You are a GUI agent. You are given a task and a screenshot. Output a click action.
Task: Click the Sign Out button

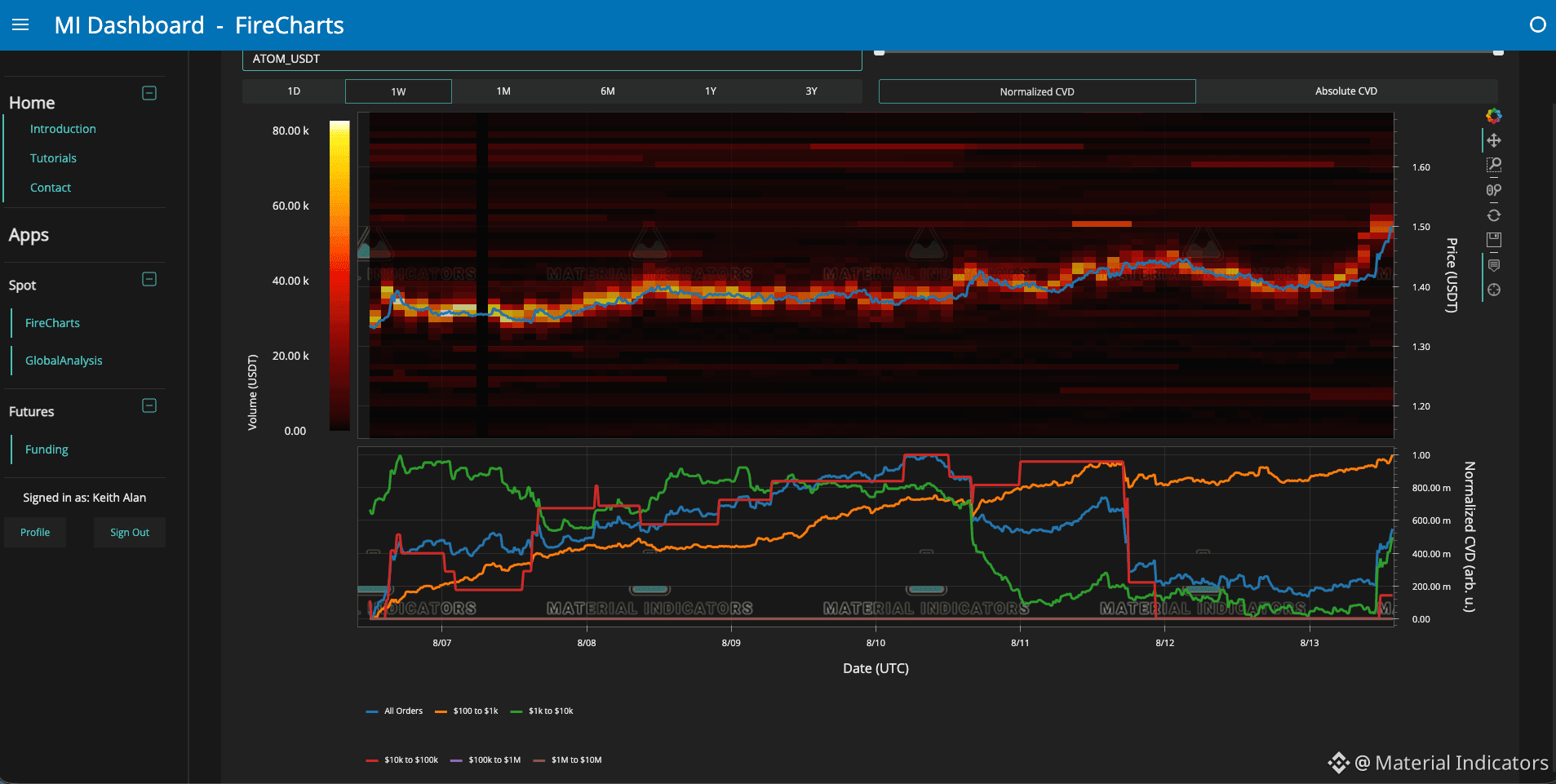(x=130, y=533)
